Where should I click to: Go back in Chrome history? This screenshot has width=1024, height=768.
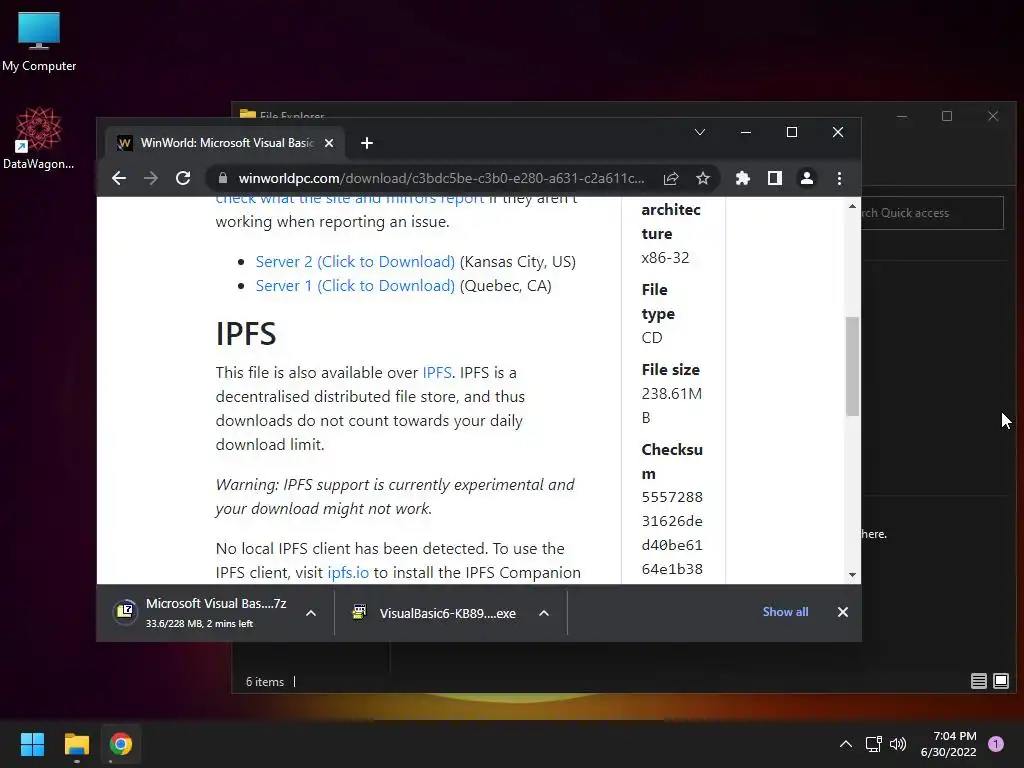coord(119,178)
